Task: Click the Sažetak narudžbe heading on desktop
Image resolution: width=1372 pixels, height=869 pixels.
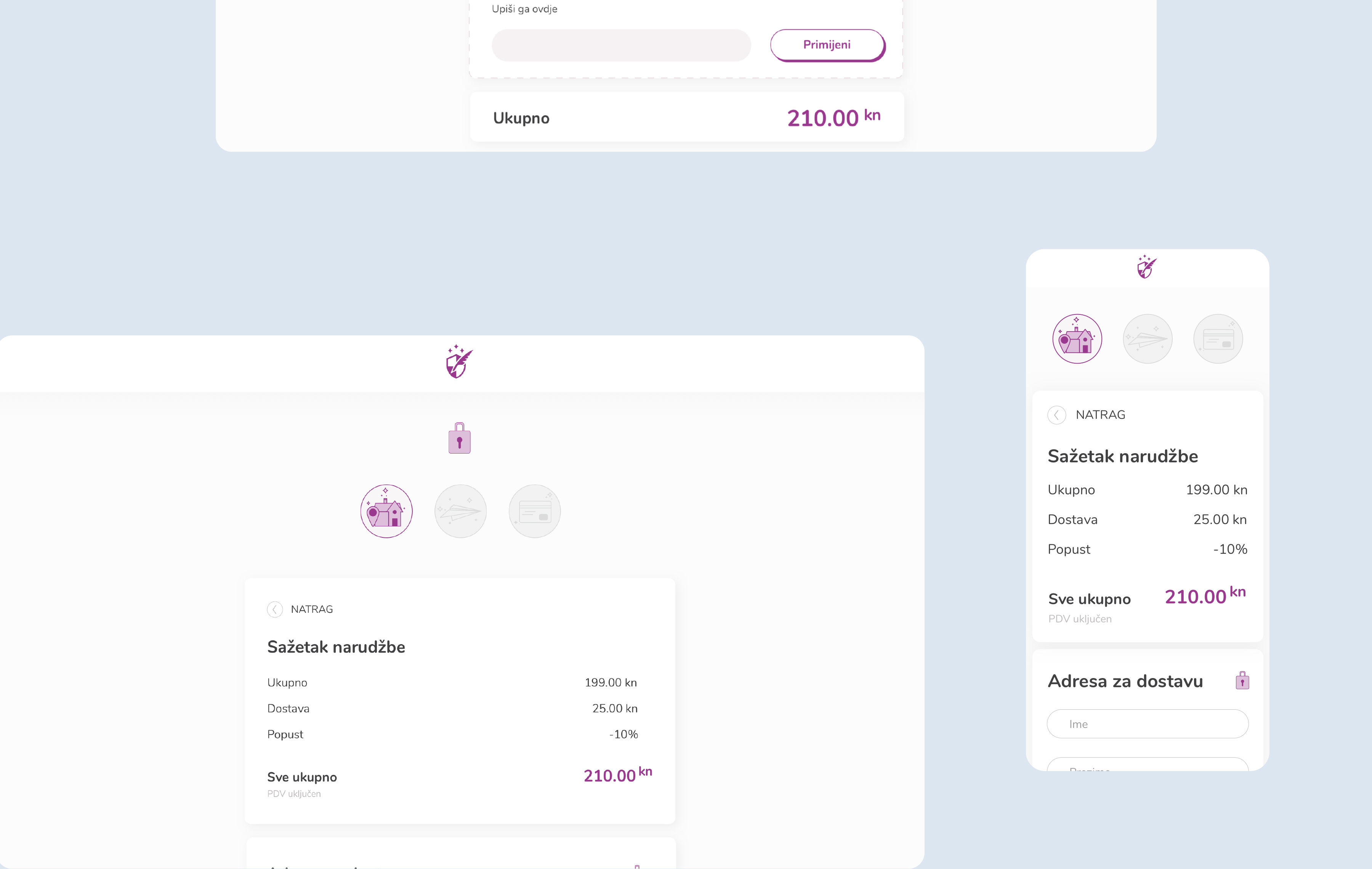Action: [x=336, y=647]
